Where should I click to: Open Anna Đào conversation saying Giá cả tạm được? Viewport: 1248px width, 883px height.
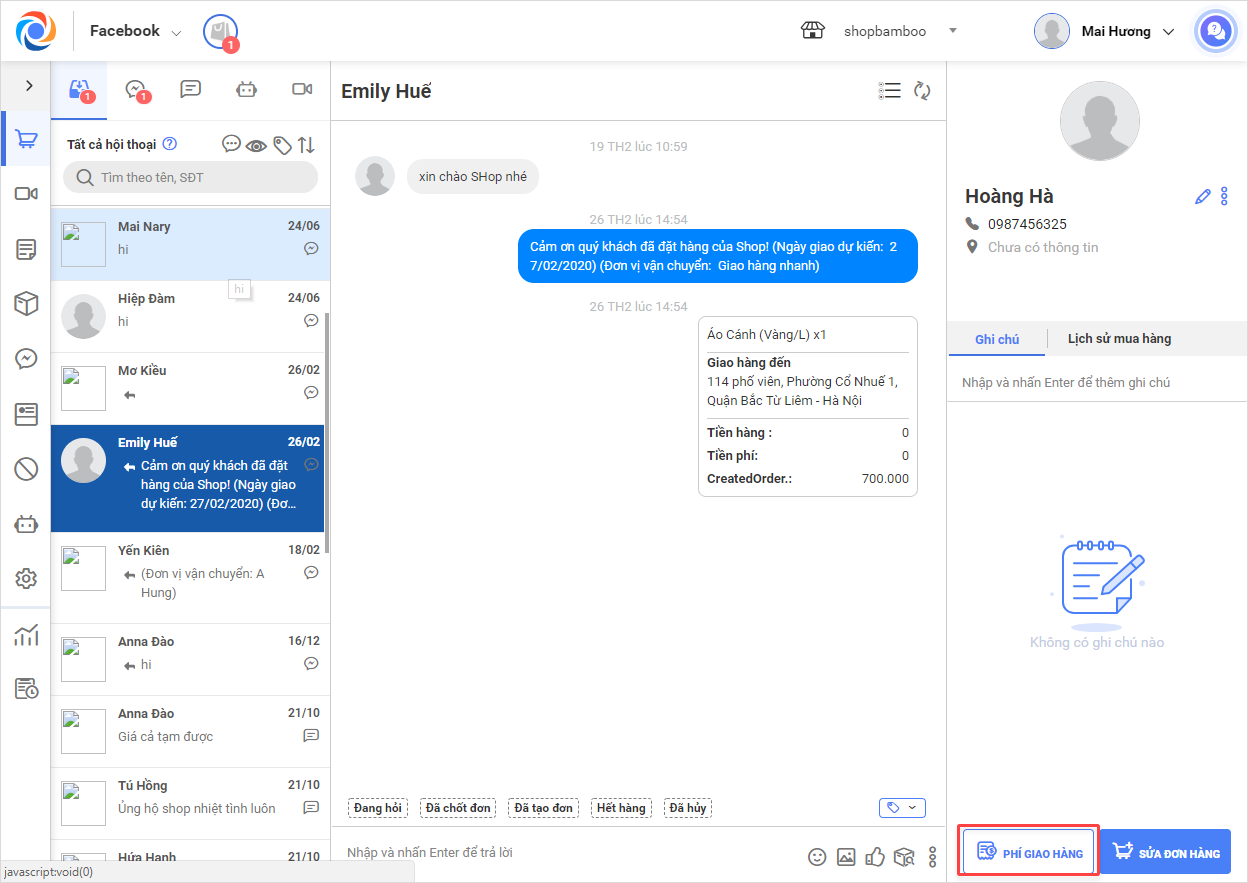[x=190, y=732]
